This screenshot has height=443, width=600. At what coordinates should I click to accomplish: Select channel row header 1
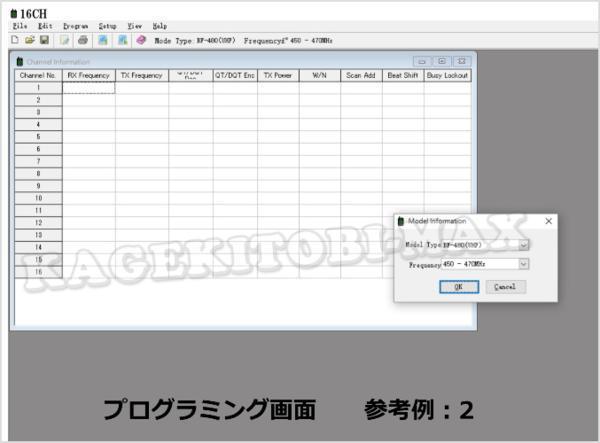[38, 88]
